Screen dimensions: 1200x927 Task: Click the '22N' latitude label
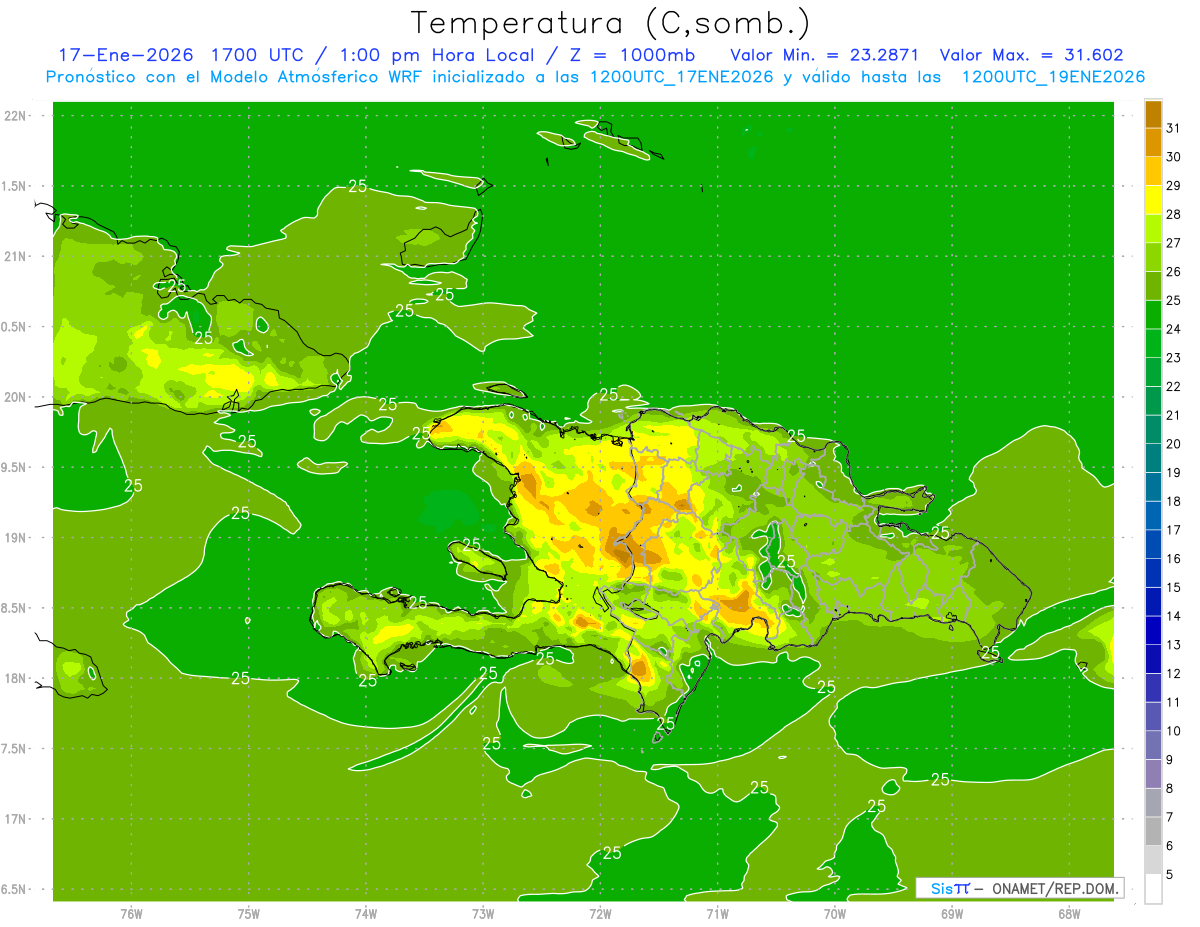[x=16, y=116]
